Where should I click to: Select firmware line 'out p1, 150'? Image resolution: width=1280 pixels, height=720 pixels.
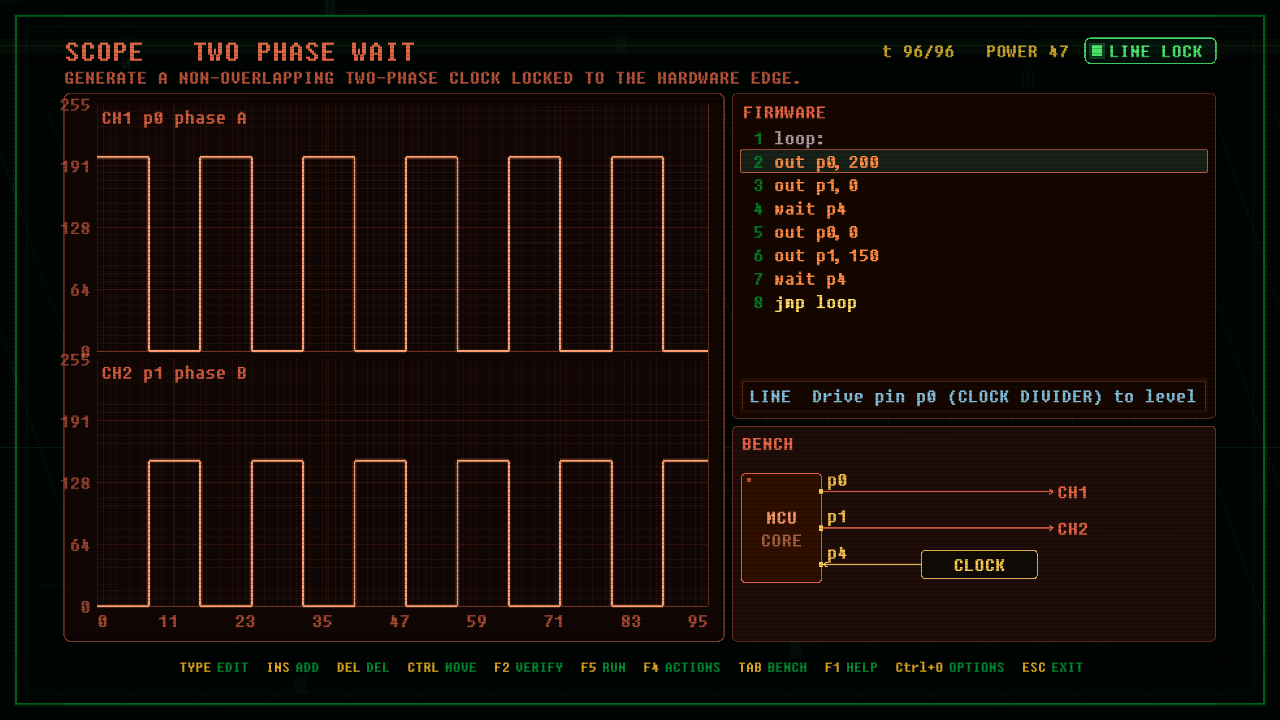pyautogui.click(x=974, y=256)
